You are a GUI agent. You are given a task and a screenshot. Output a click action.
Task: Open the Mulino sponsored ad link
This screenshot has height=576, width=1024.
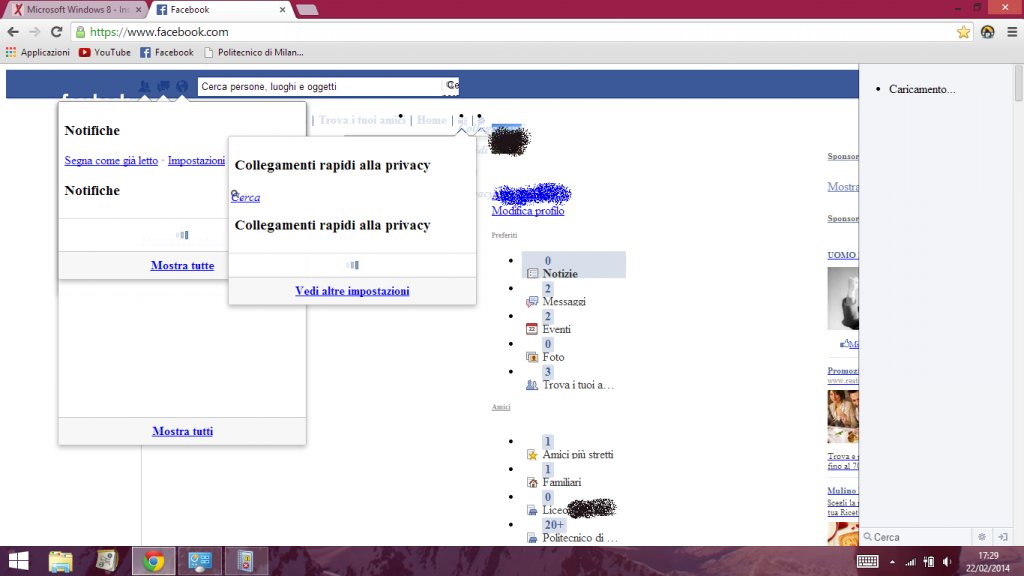pos(842,490)
